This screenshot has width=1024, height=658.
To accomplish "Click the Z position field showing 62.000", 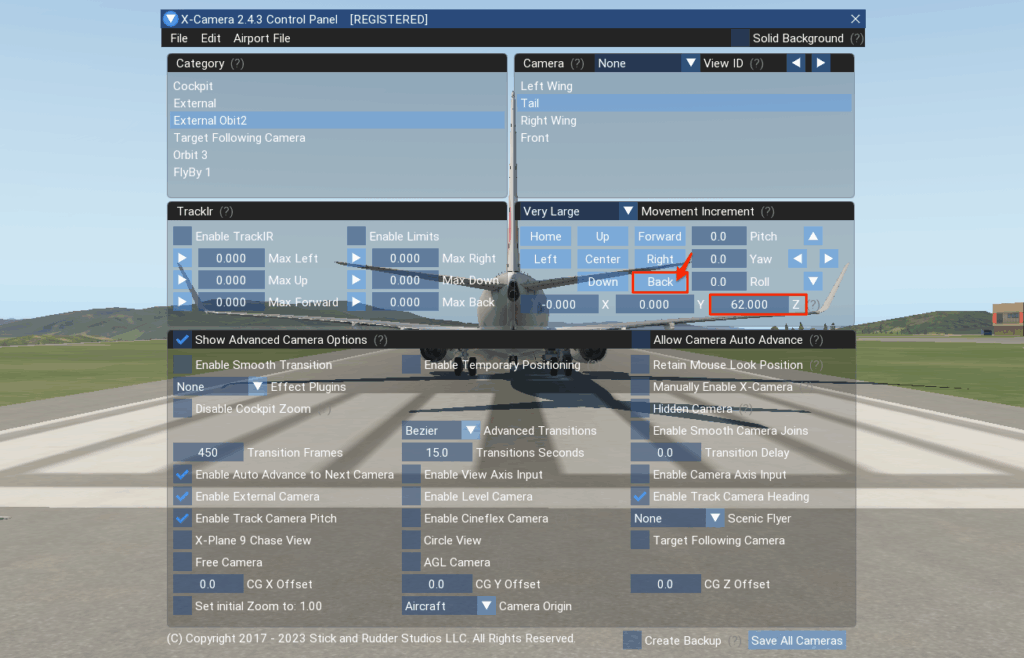I will click(x=749, y=304).
